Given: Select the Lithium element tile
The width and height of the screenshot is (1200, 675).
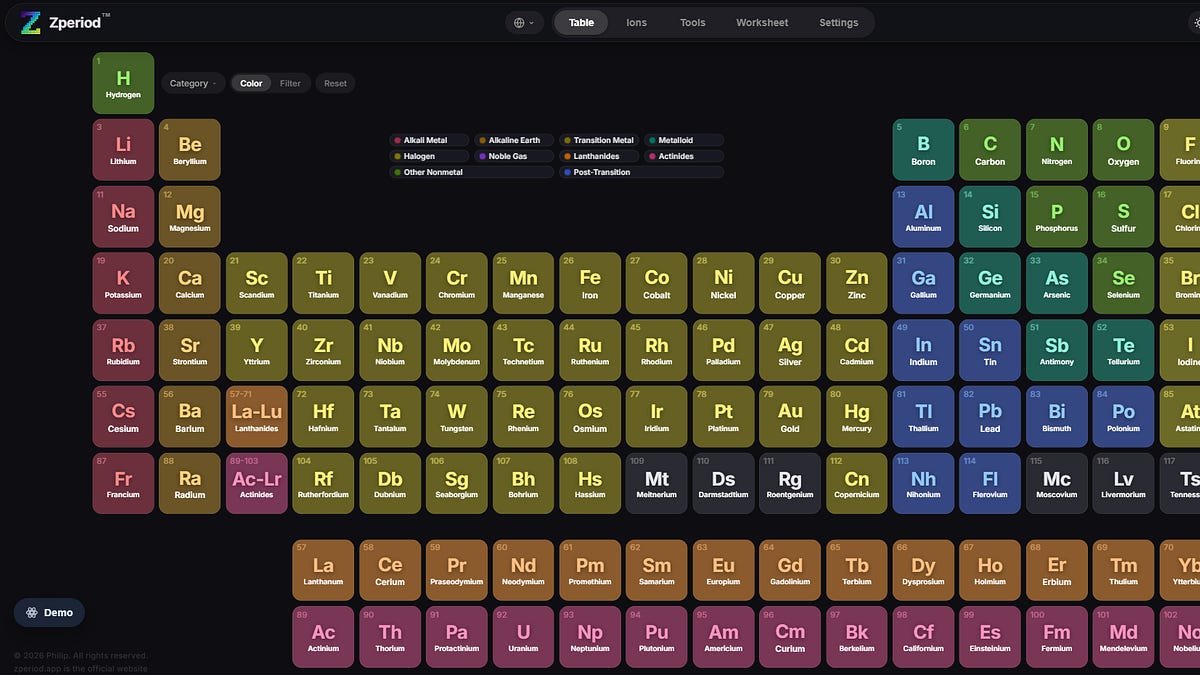Looking at the screenshot, I should point(123,150).
